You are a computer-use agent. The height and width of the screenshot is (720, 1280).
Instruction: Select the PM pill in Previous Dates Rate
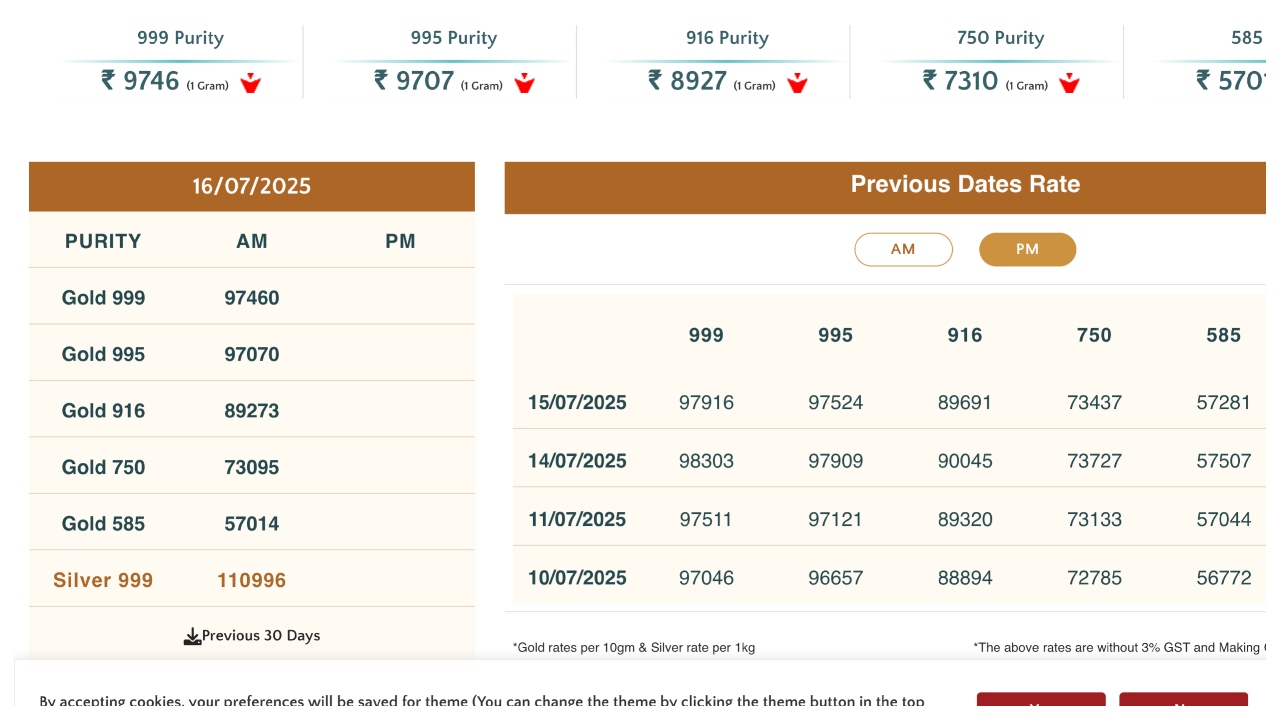[1027, 250]
